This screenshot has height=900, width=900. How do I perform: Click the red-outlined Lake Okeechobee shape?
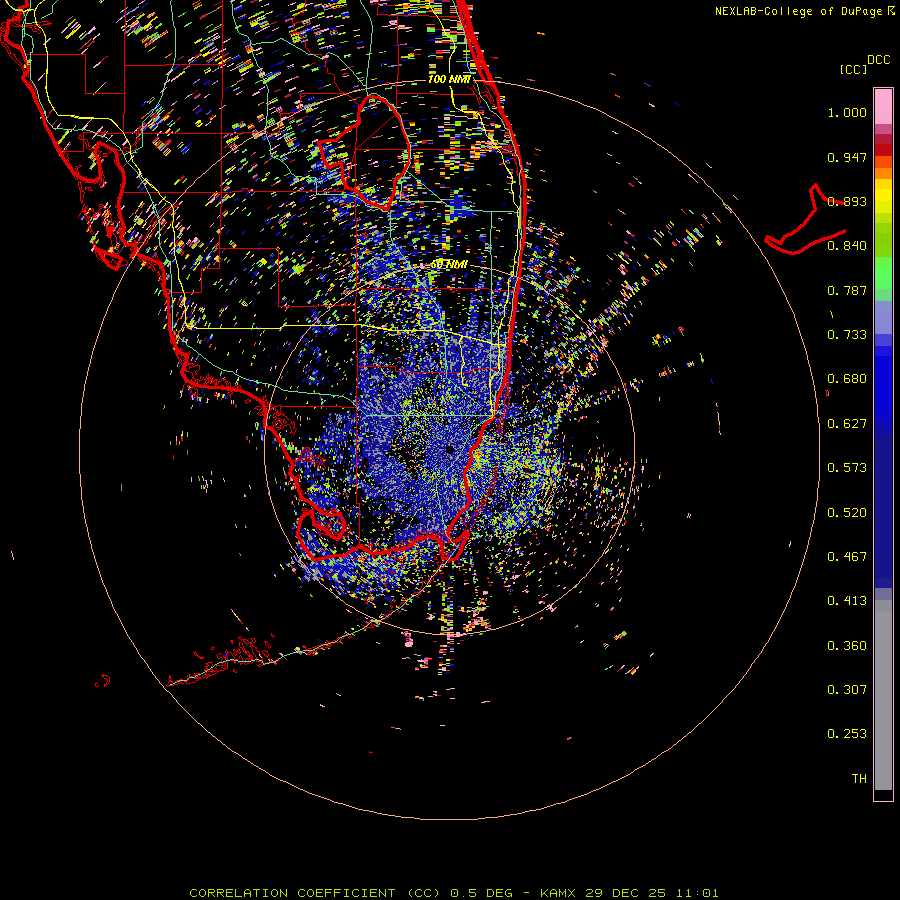364,152
